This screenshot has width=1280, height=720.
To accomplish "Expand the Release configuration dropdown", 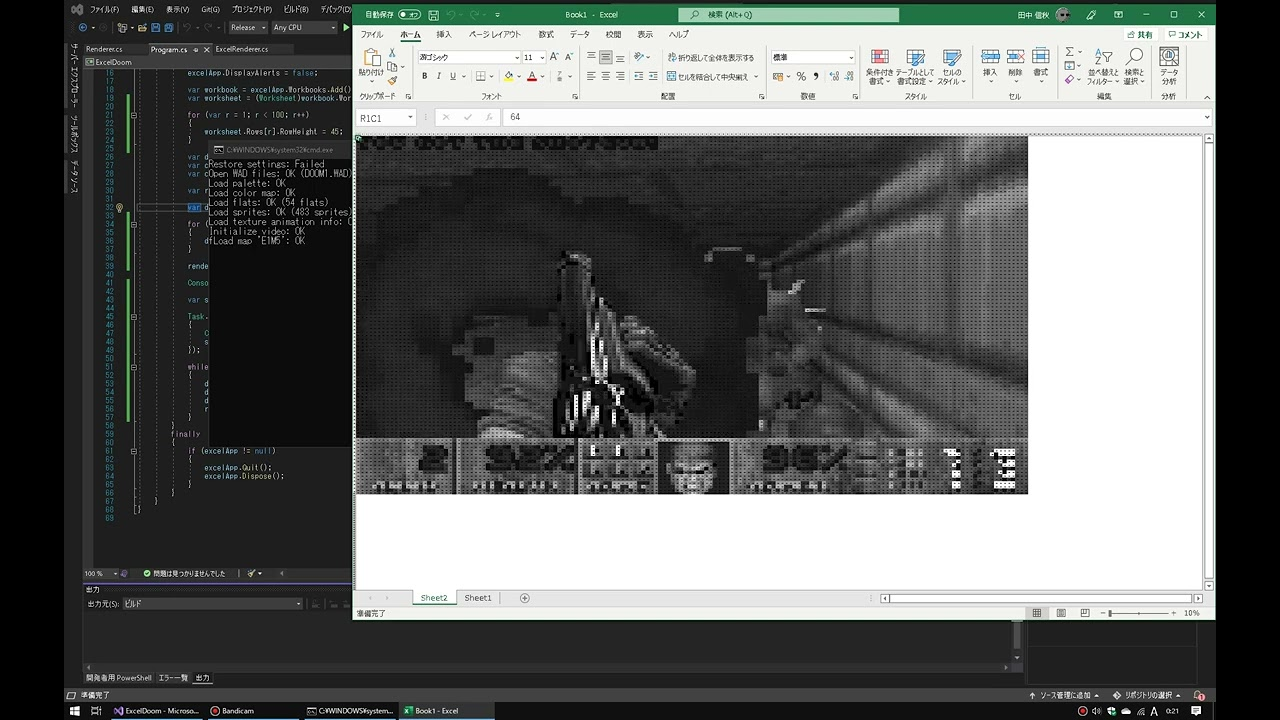I will pyautogui.click(x=247, y=28).
